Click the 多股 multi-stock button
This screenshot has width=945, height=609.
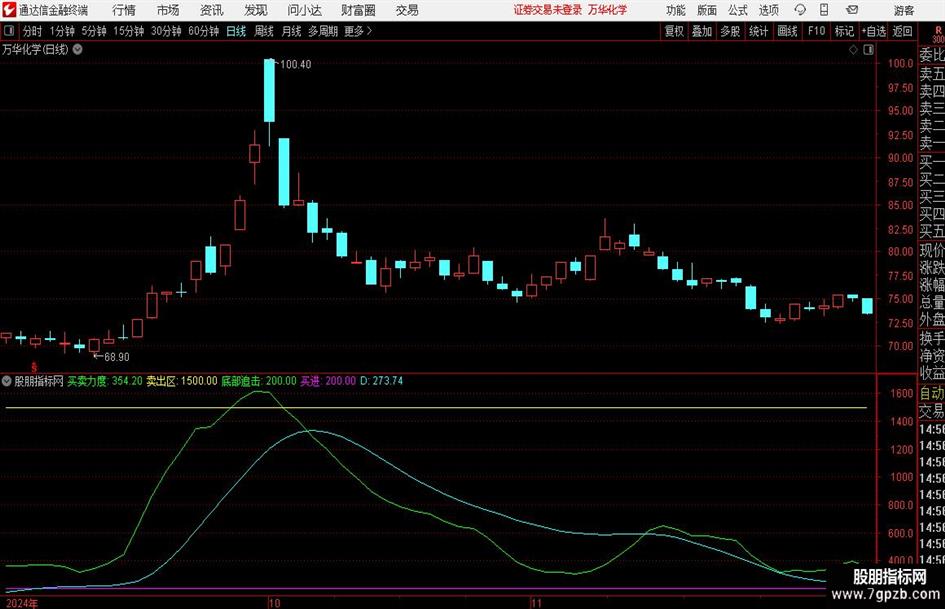tap(730, 31)
